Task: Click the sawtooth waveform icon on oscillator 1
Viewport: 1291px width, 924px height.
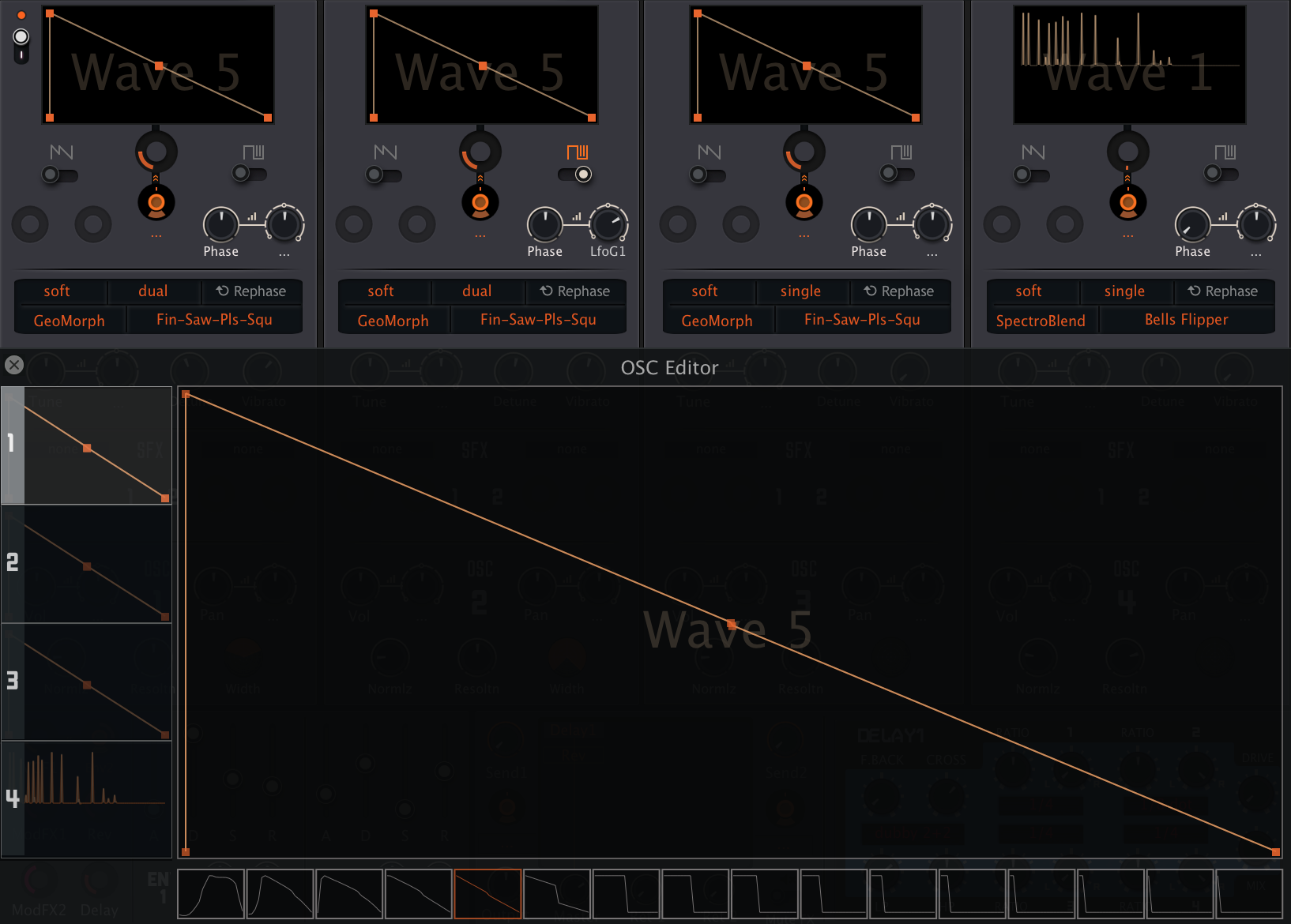Action: pyautogui.click(x=61, y=152)
